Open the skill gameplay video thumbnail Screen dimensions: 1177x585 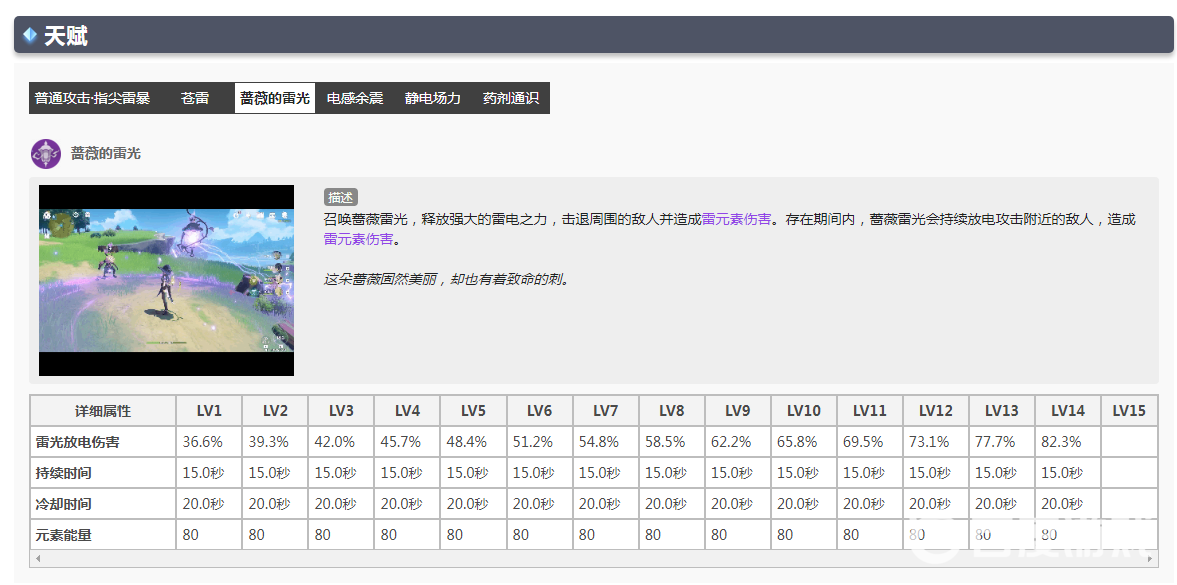tap(167, 280)
